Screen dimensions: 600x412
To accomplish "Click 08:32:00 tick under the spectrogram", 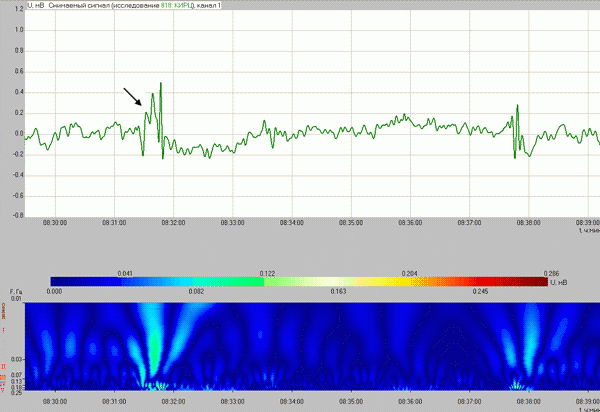I will click(x=173, y=402).
